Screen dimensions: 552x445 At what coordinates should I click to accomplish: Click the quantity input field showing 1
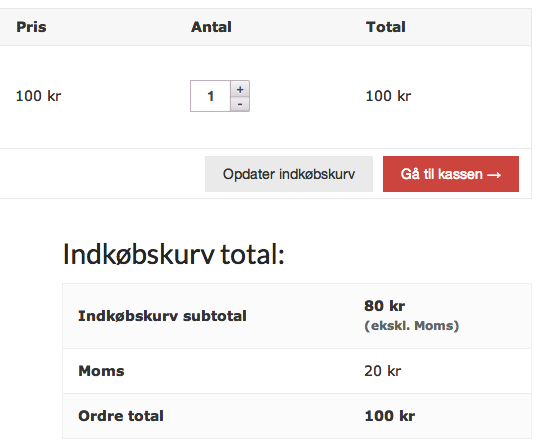pyautogui.click(x=211, y=96)
